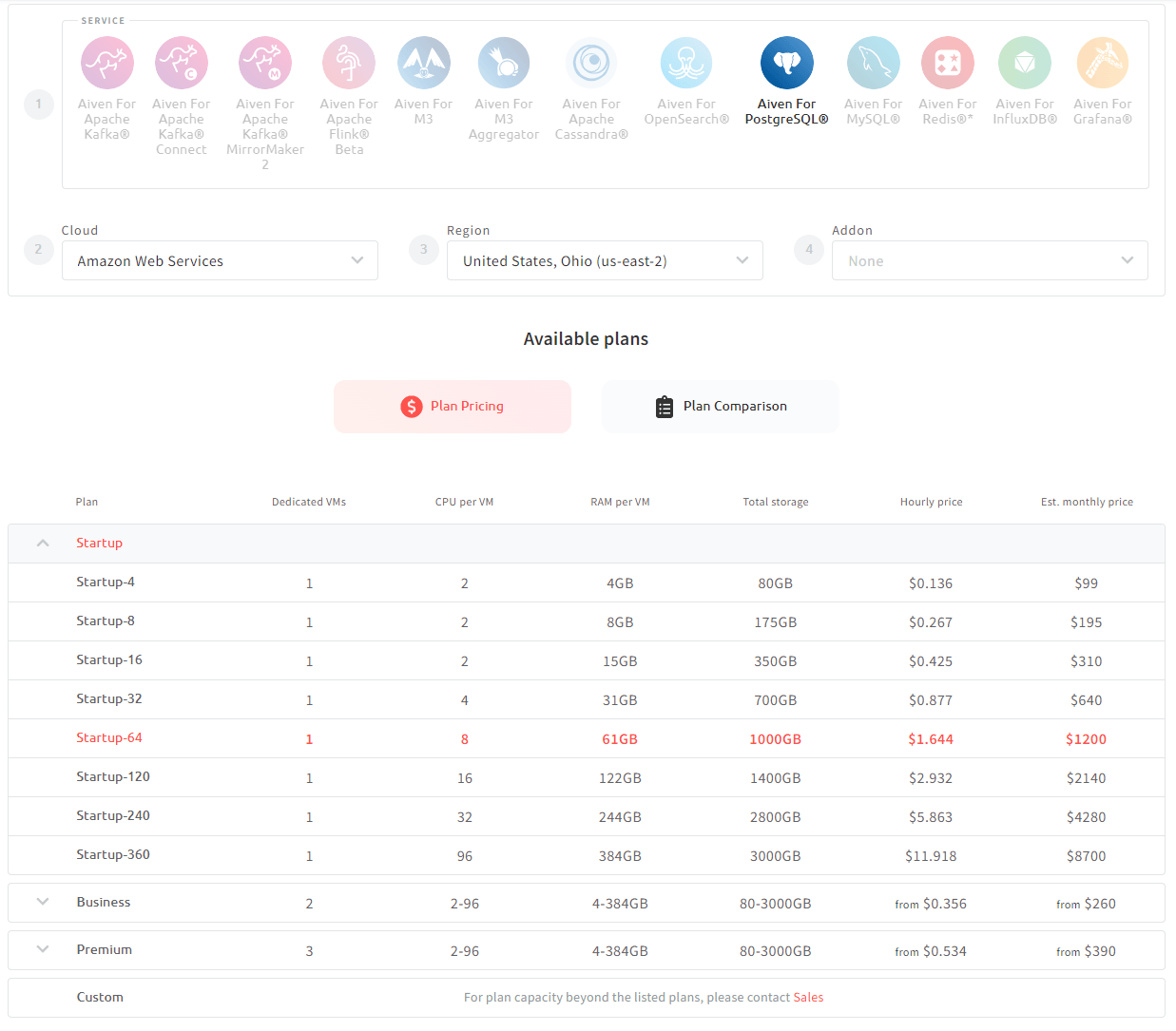The height and width of the screenshot is (1031, 1176).
Task: Select Aiven for Apache Kafka MirrorMaker 2
Action: point(264,62)
